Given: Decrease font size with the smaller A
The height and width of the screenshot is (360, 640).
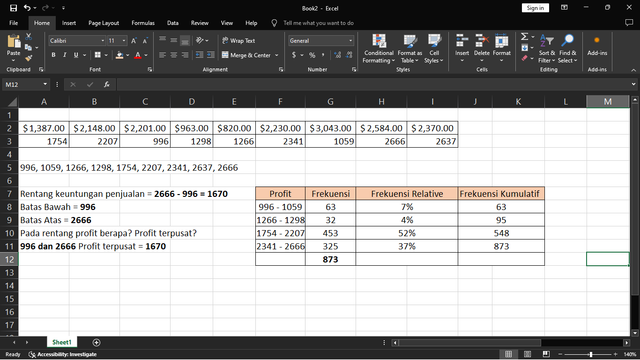Looking at the screenshot, I should [x=145, y=41].
